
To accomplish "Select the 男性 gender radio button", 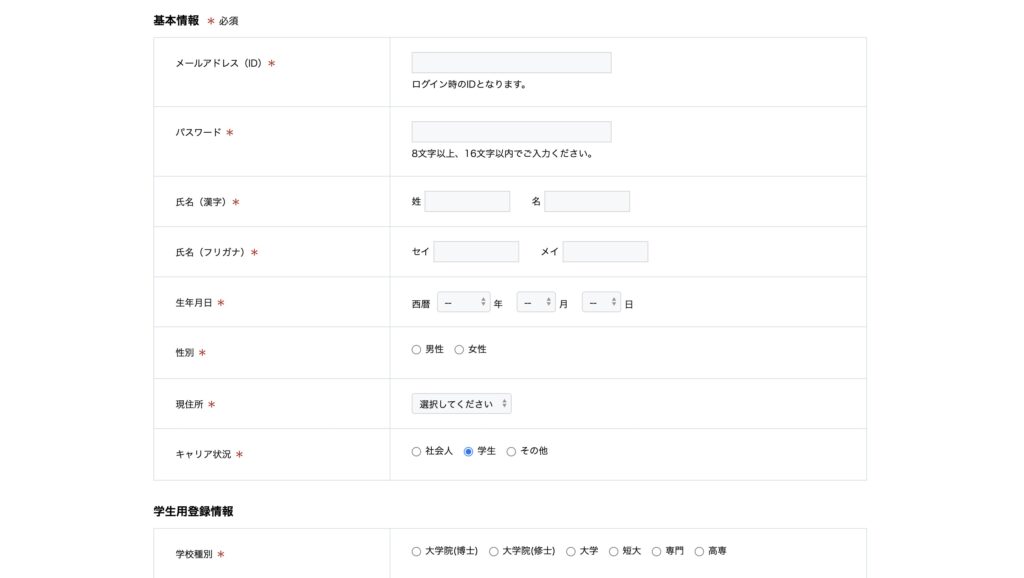I will 417,350.
